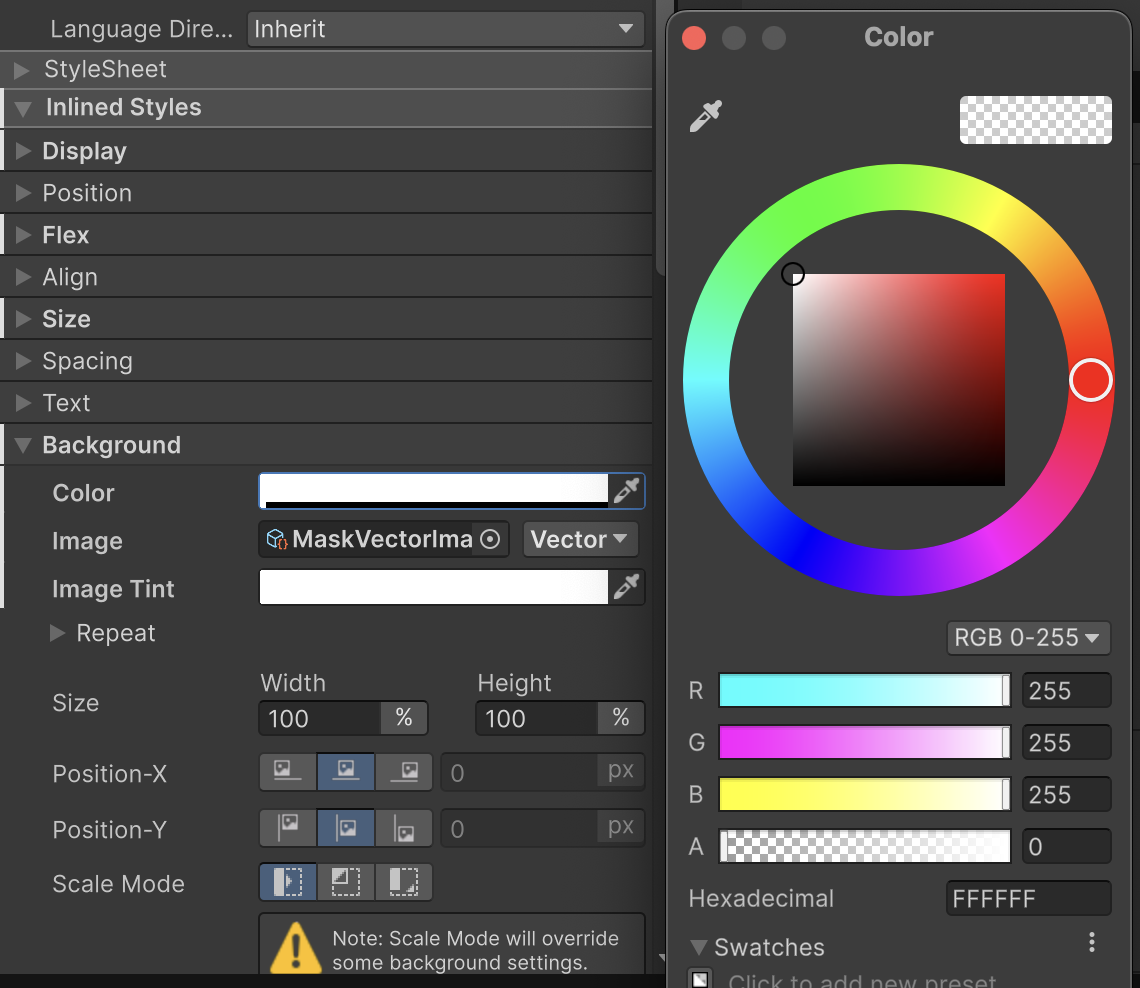Click the A alpha channel slider
Screen dimensions: 1140x988
pos(864,846)
